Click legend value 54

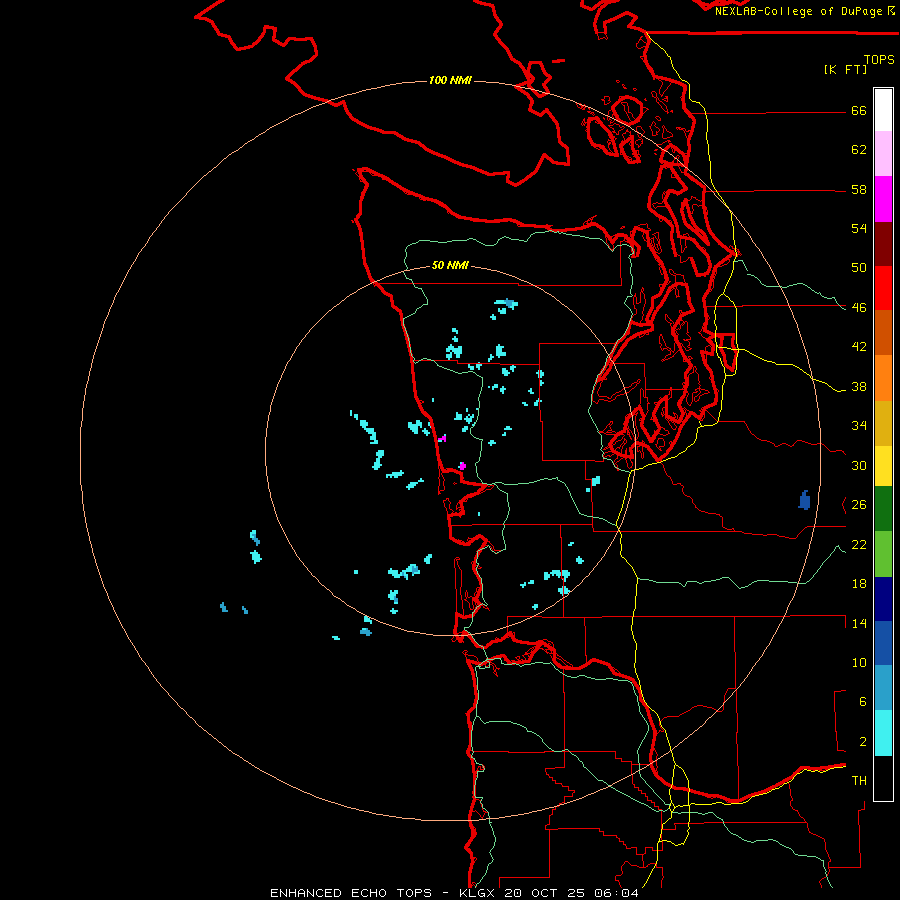point(859,228)
